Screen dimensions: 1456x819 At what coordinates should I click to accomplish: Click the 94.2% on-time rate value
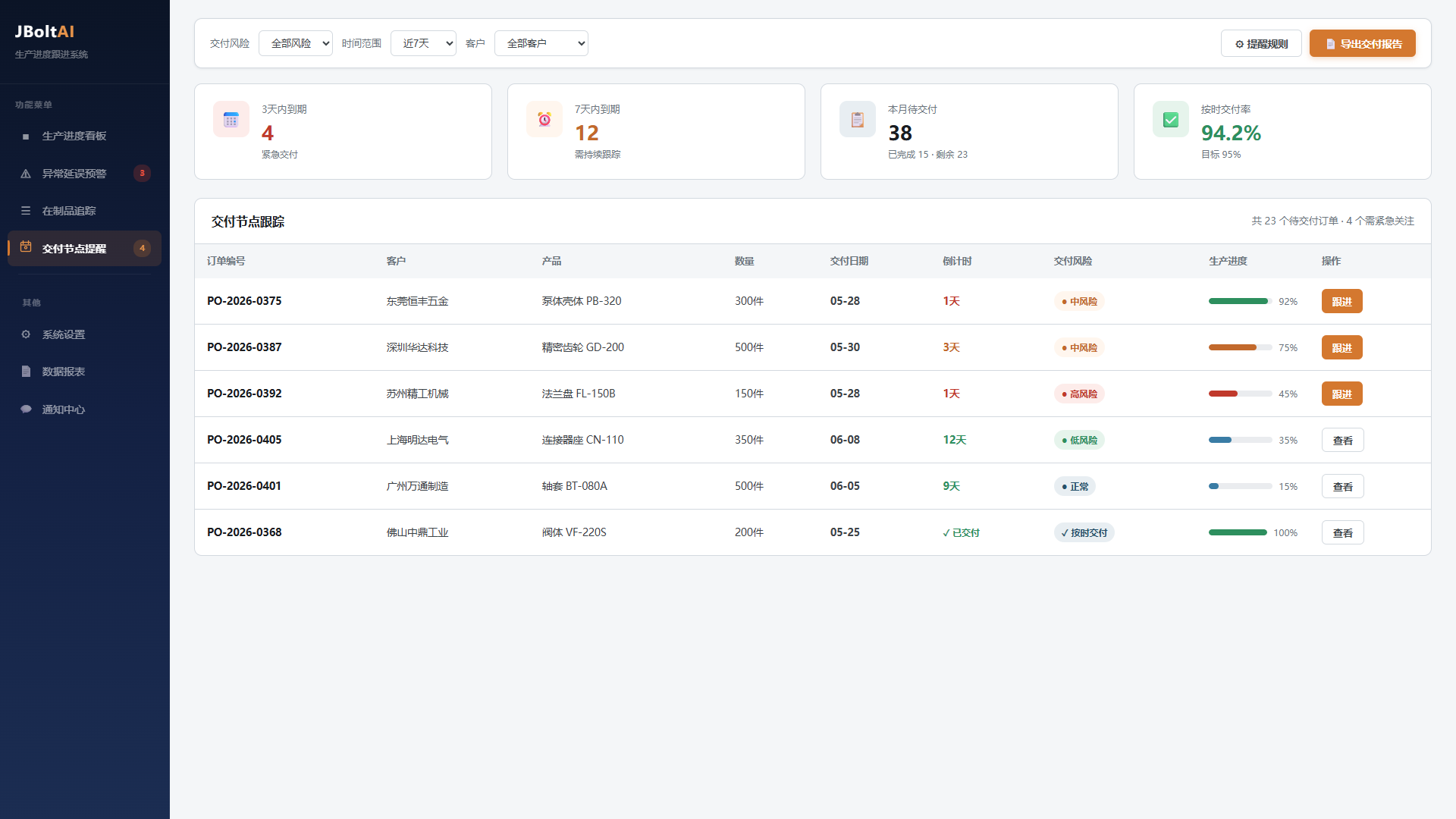1231,133
